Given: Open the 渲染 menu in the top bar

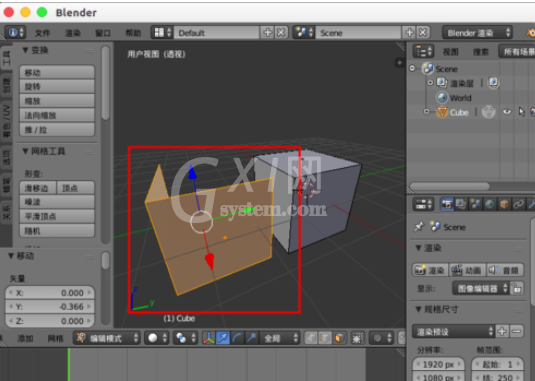Looking at the screenshot, I should 73,33.
